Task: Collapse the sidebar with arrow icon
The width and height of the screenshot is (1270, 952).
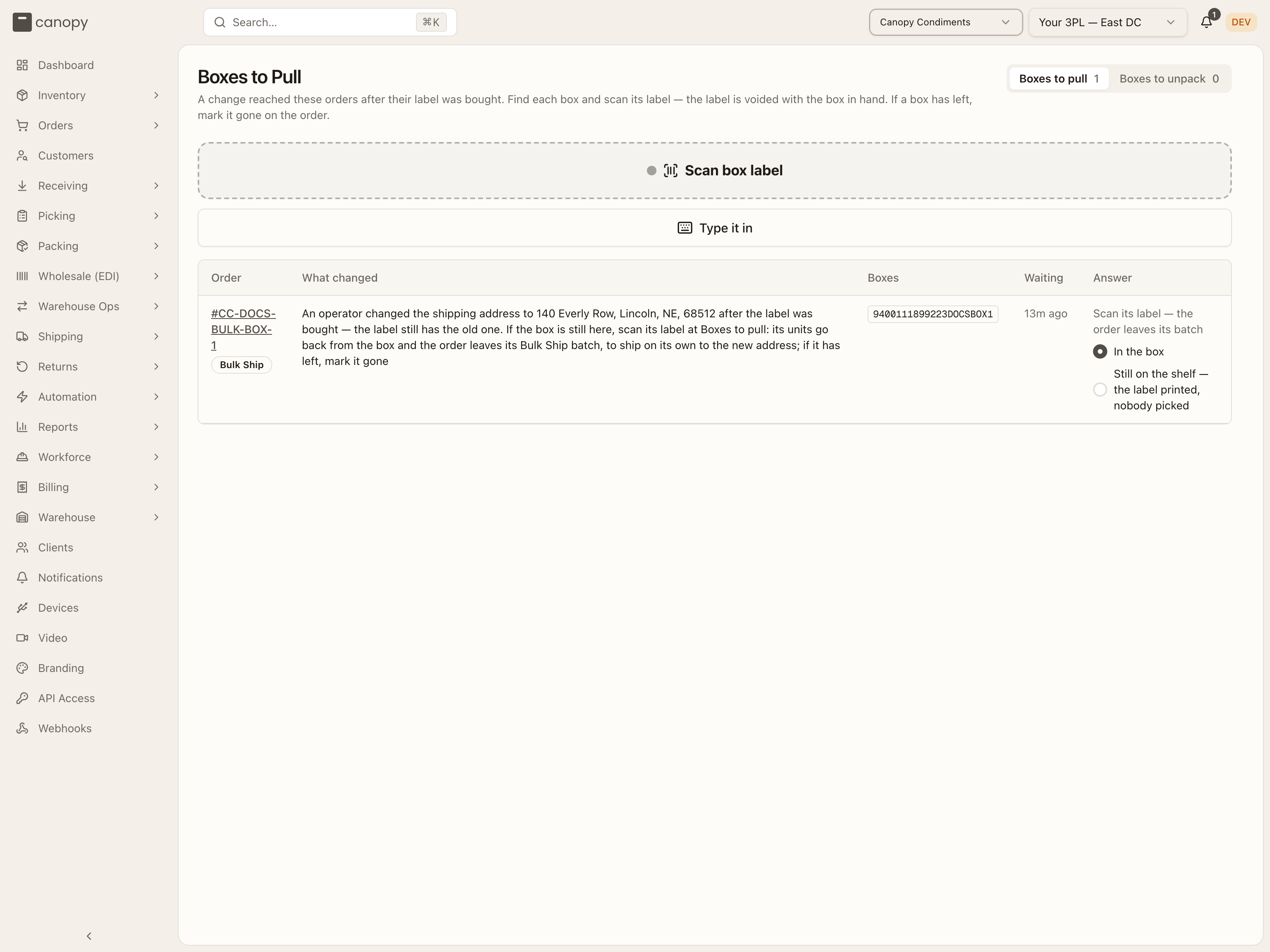Action: [x=89, y=936]
